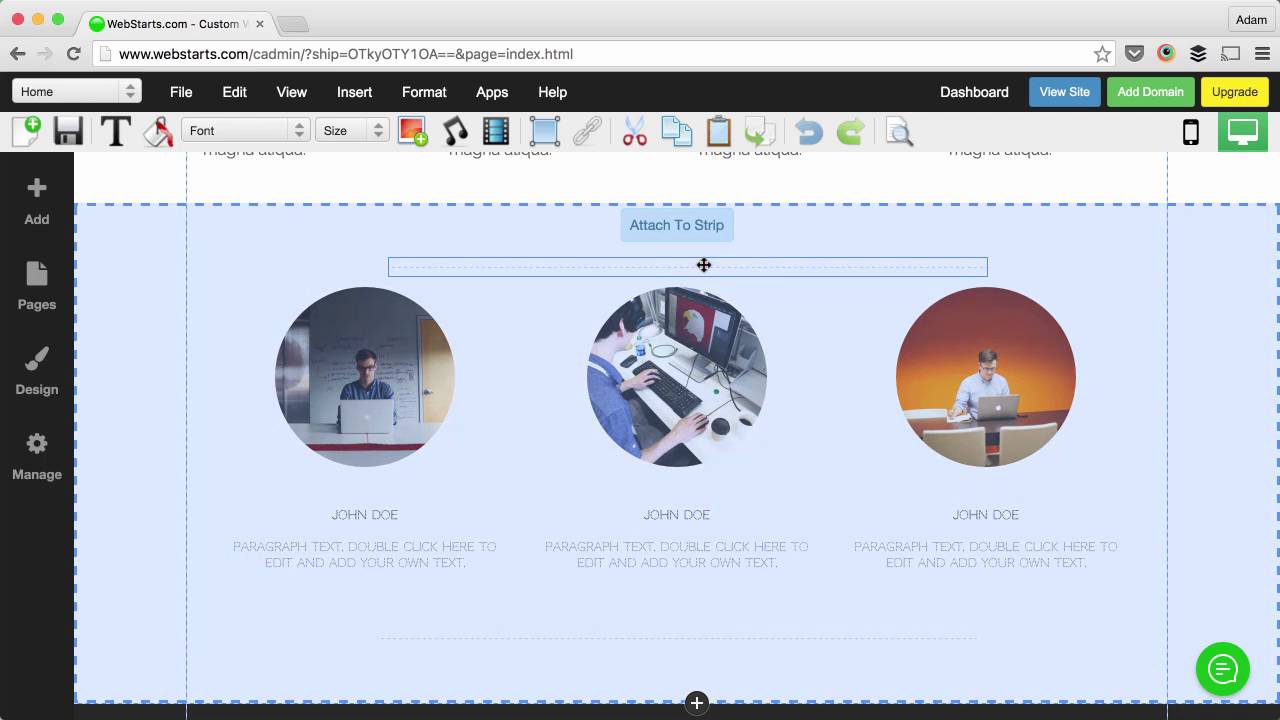The image size is (1280, 720).
Task: Open the Add panel in sidebar
Action: pyautogui.click(x=37, y=201)
